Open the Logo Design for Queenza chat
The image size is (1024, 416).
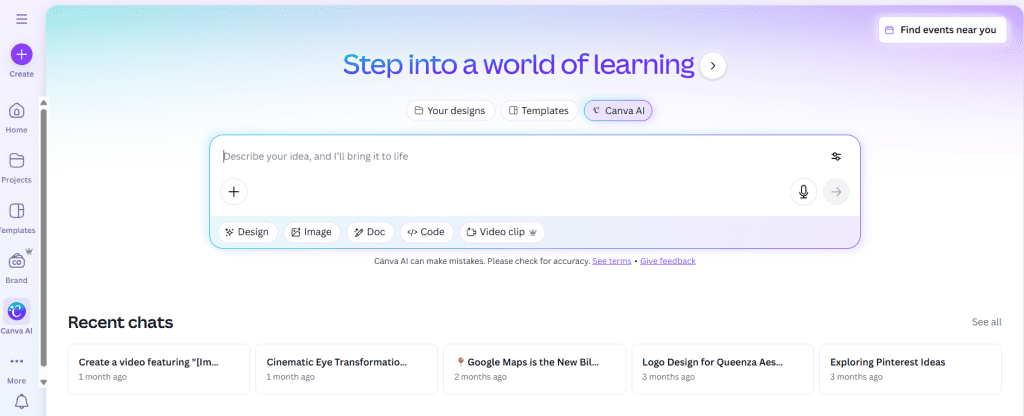click(x=722, y=369)
